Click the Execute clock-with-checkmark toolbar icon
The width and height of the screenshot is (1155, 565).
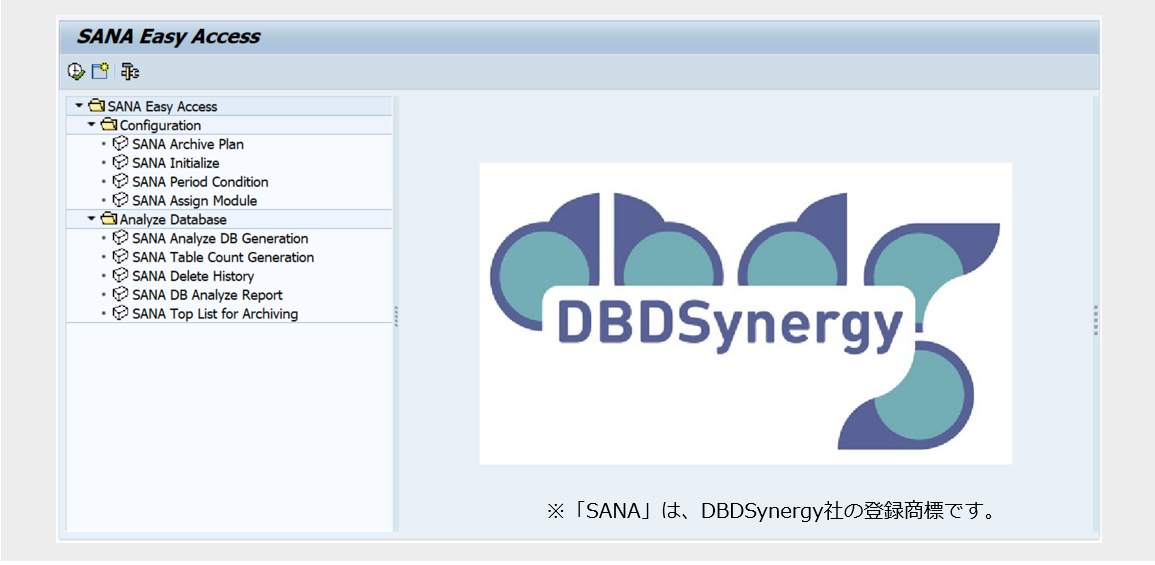[x=76, y=71]
